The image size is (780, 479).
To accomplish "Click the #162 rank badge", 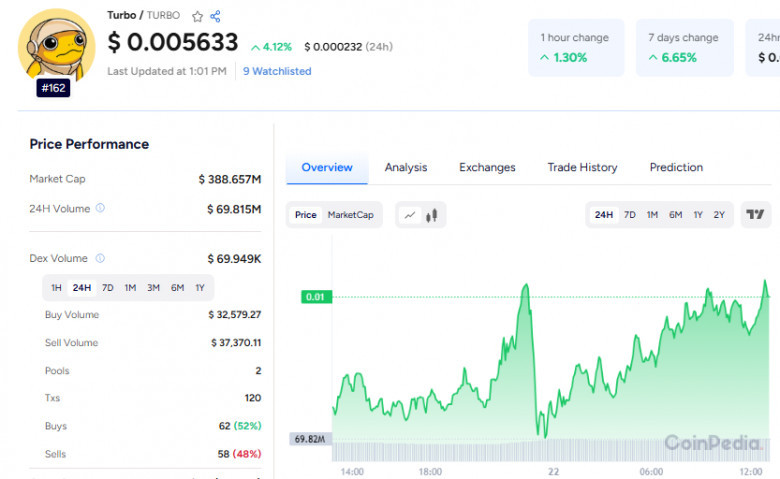I will tap(53, 88).
